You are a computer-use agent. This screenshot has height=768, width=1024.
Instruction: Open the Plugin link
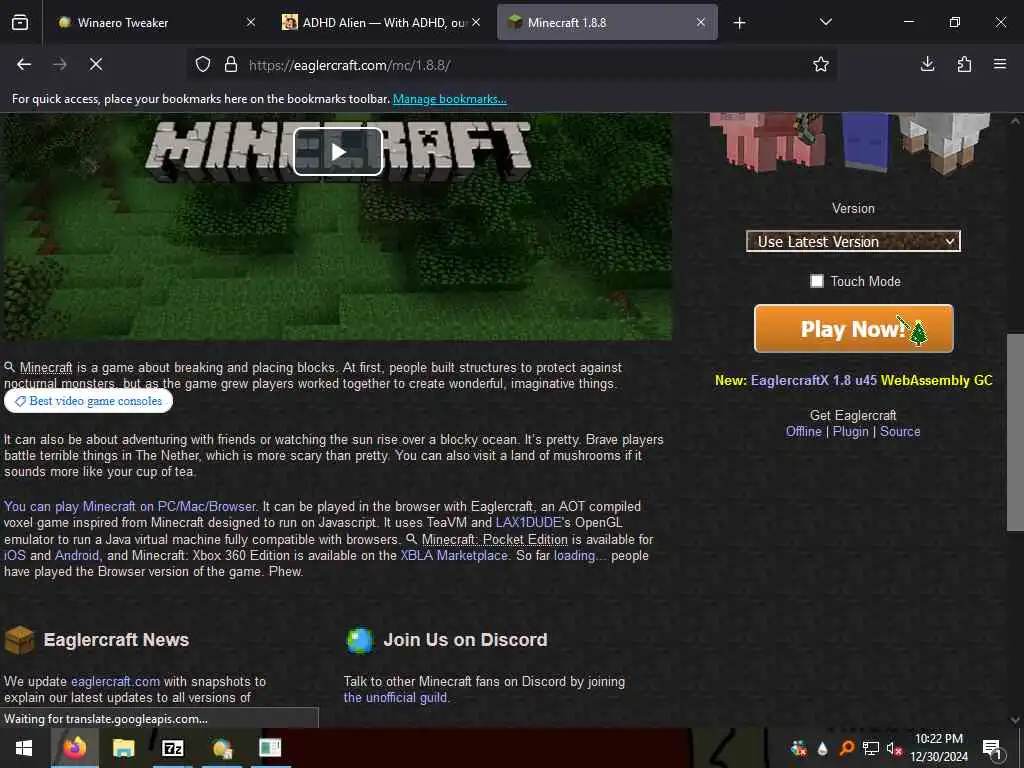850,432
